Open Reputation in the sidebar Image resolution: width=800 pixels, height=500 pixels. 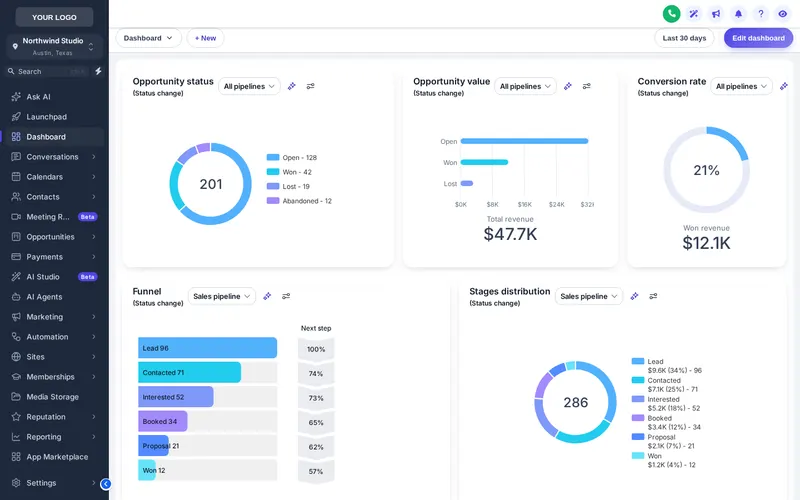point(54,417)
